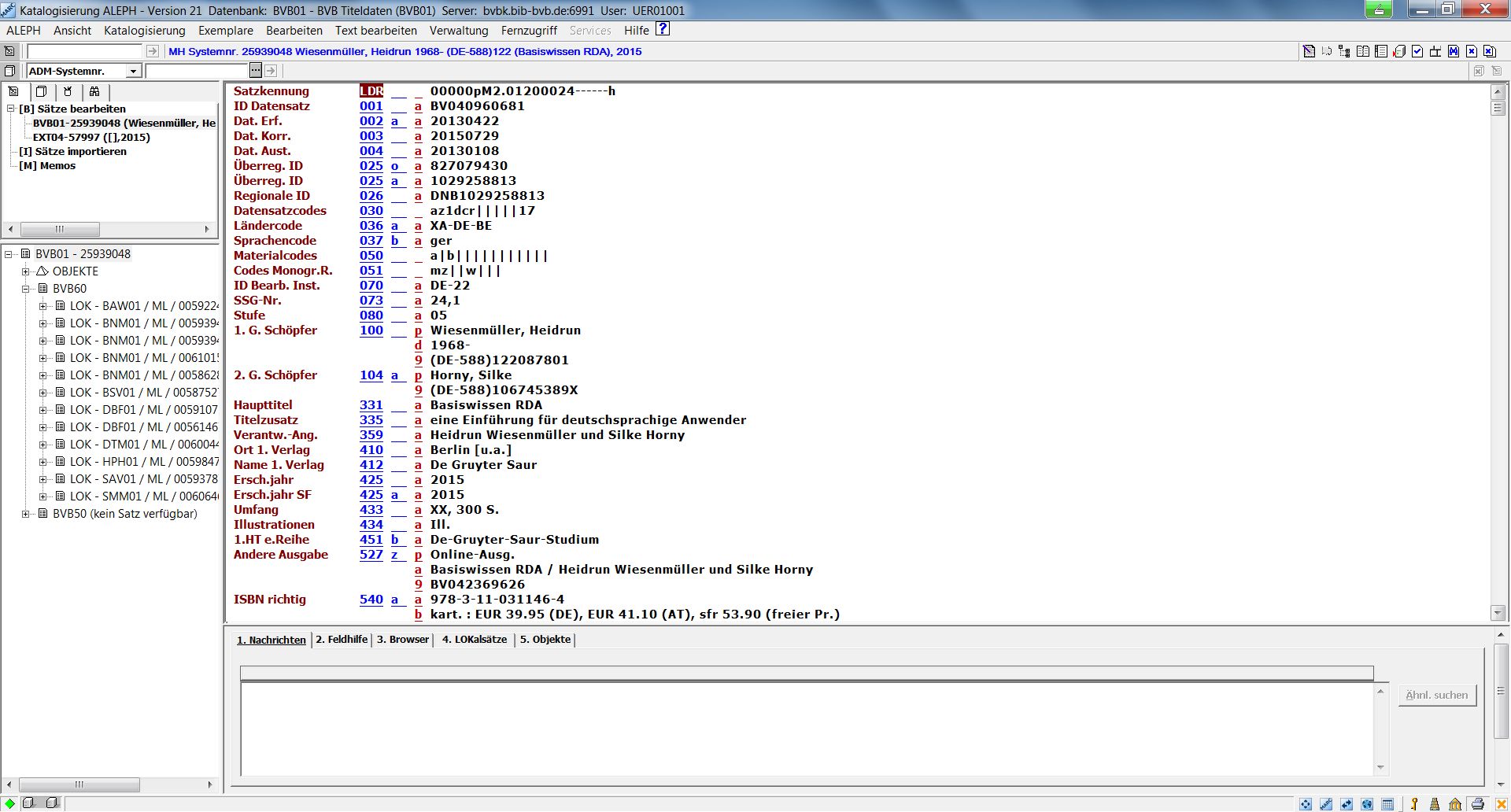Image resolution: width=1511 pixels, height=812 pixels.
Task: Click the 331 Haupttitel field tag link
Action: pos(371,405)
